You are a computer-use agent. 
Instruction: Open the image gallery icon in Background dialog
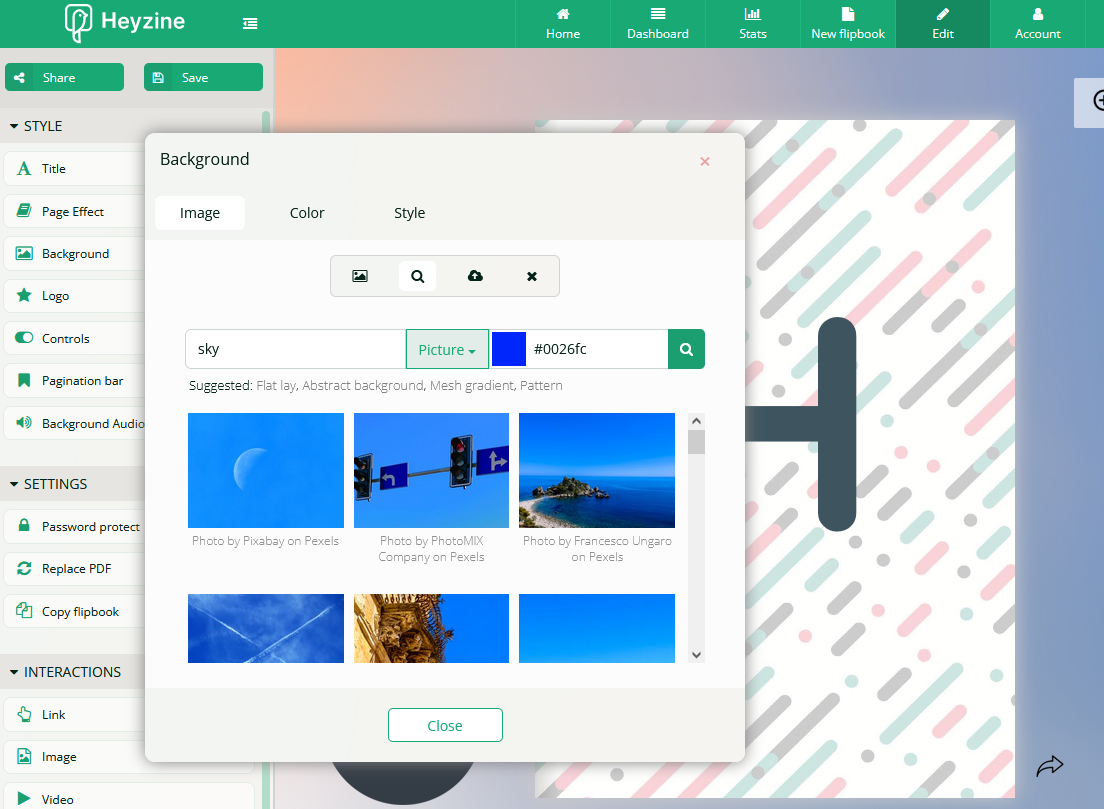click(x=360, y=276)
